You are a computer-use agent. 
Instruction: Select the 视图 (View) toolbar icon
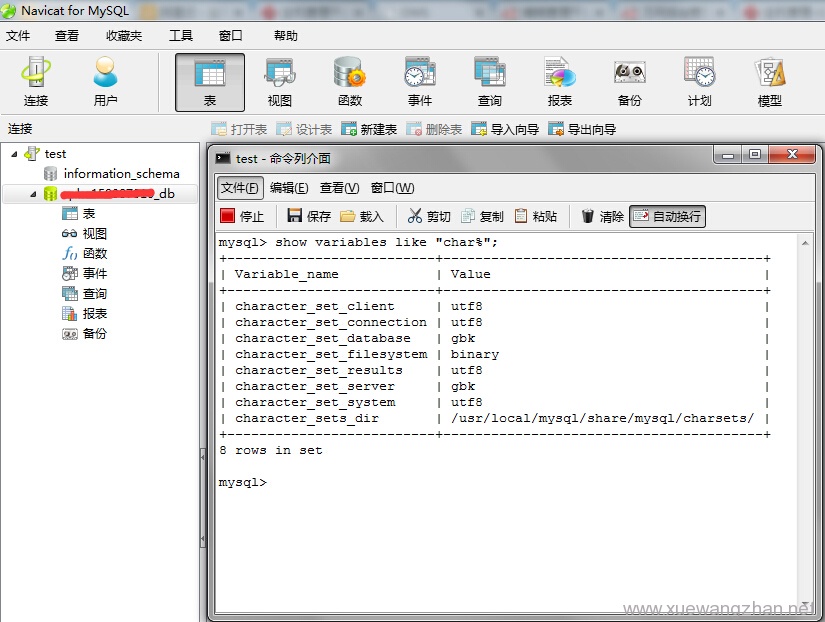(280, 82)
